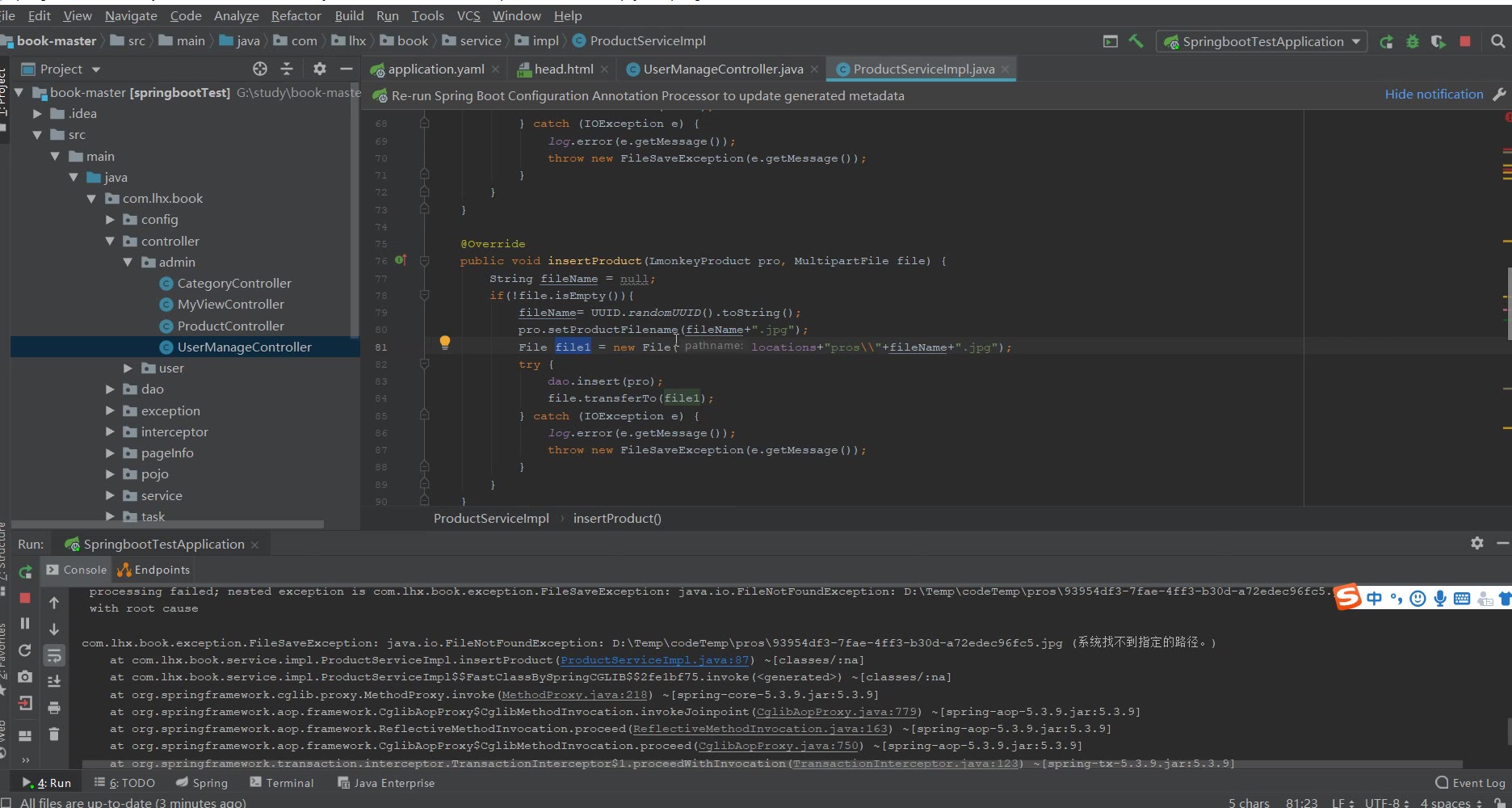This screenshot has height=808, width=1512.
Task: Click the green Debug bug icon
Action: (1412, 41)
